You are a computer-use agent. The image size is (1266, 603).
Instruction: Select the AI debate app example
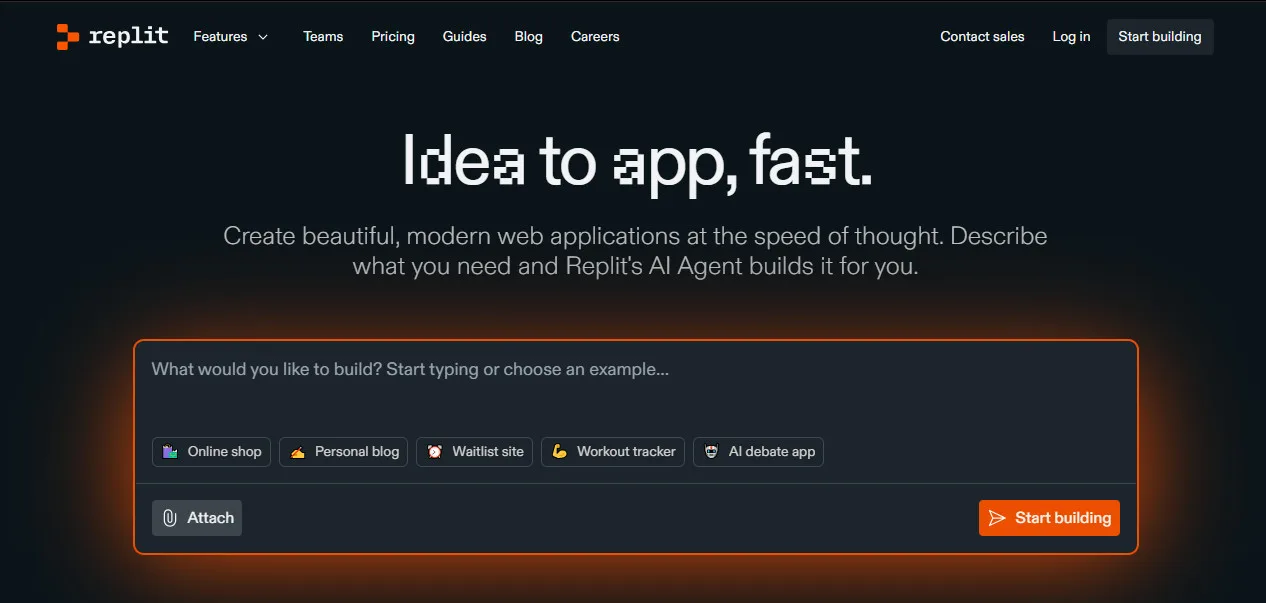tap(758, 451)
